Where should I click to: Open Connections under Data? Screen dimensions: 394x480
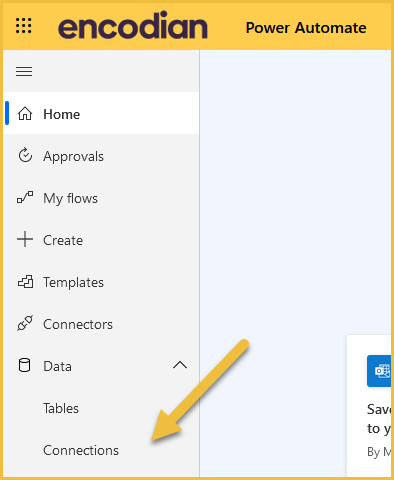(81, 450)
